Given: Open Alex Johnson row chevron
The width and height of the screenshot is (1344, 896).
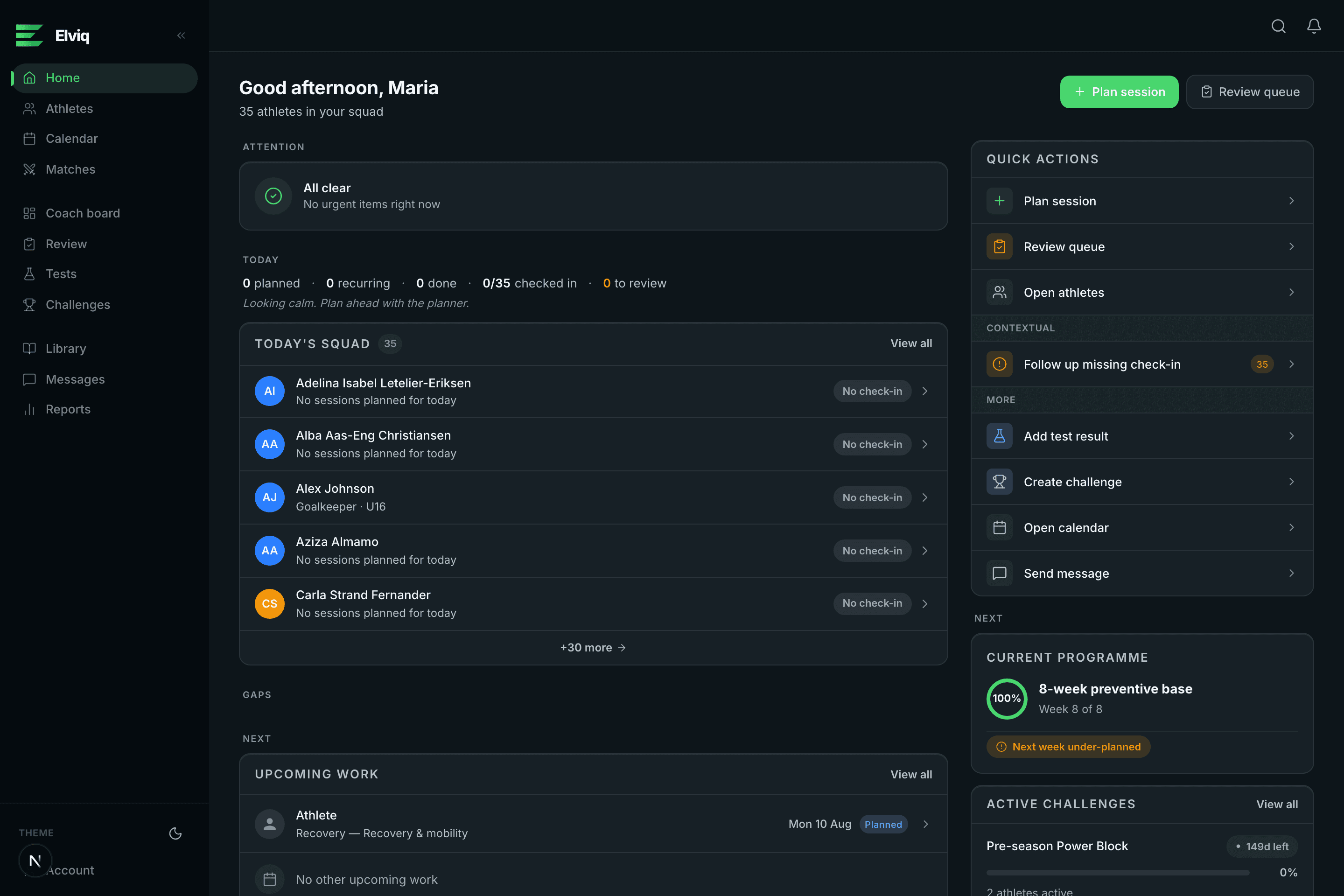Looking at the screenshot, I should pos(924,497).
